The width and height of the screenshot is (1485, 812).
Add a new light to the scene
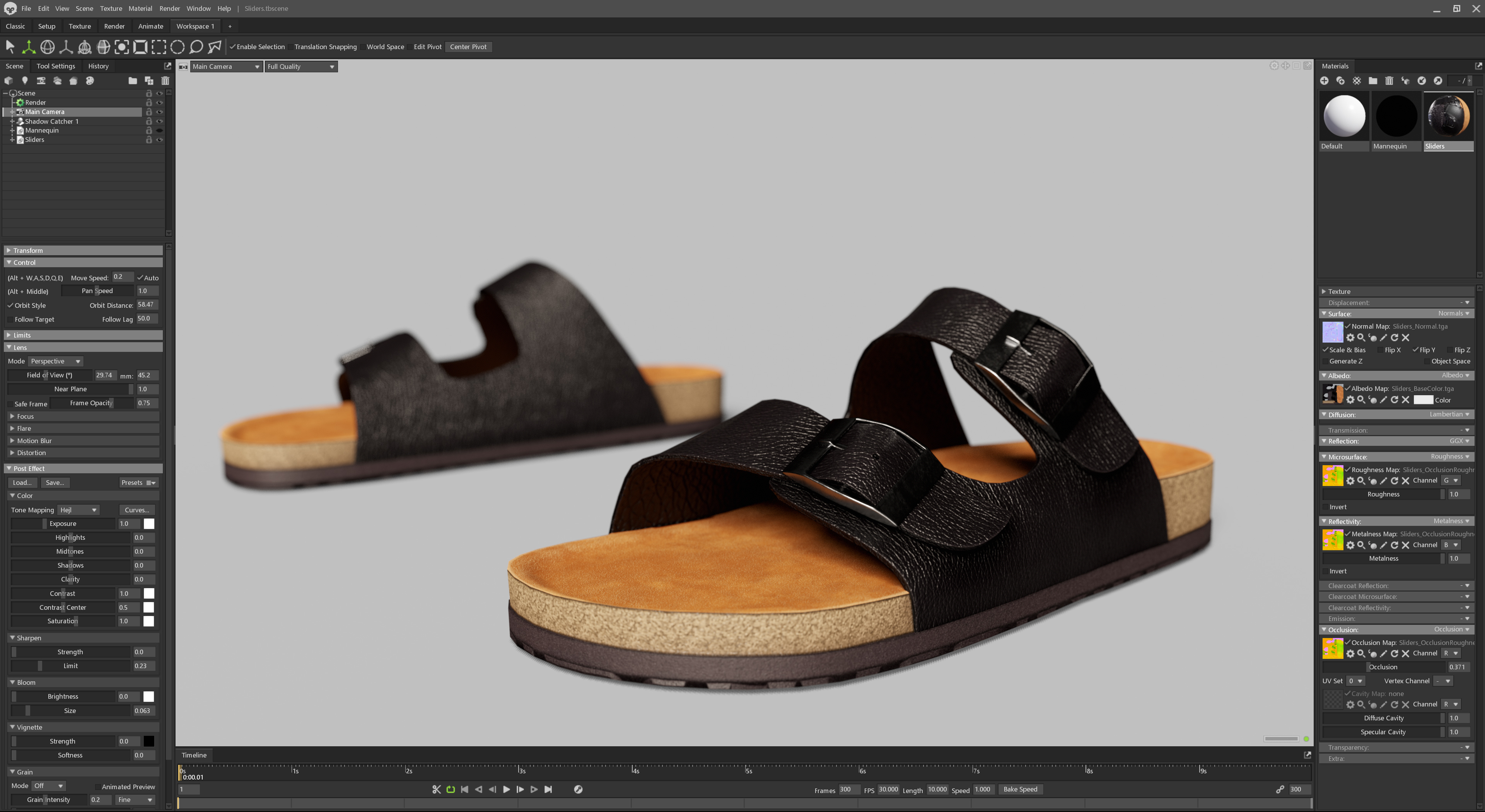[x=25, y=81]
